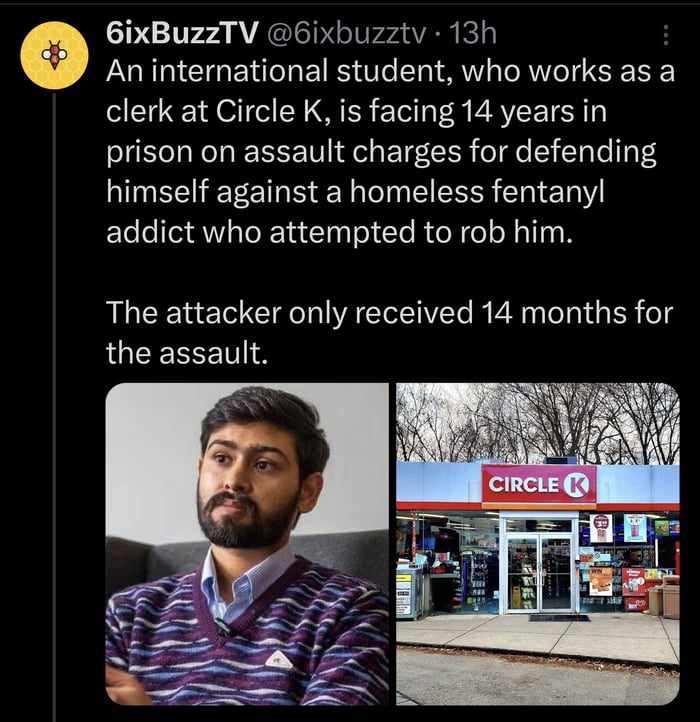This screenshot has width=700, height=722.
Task: Click the bee icon inside the yellow avatar
Action: tap(55, 55)
